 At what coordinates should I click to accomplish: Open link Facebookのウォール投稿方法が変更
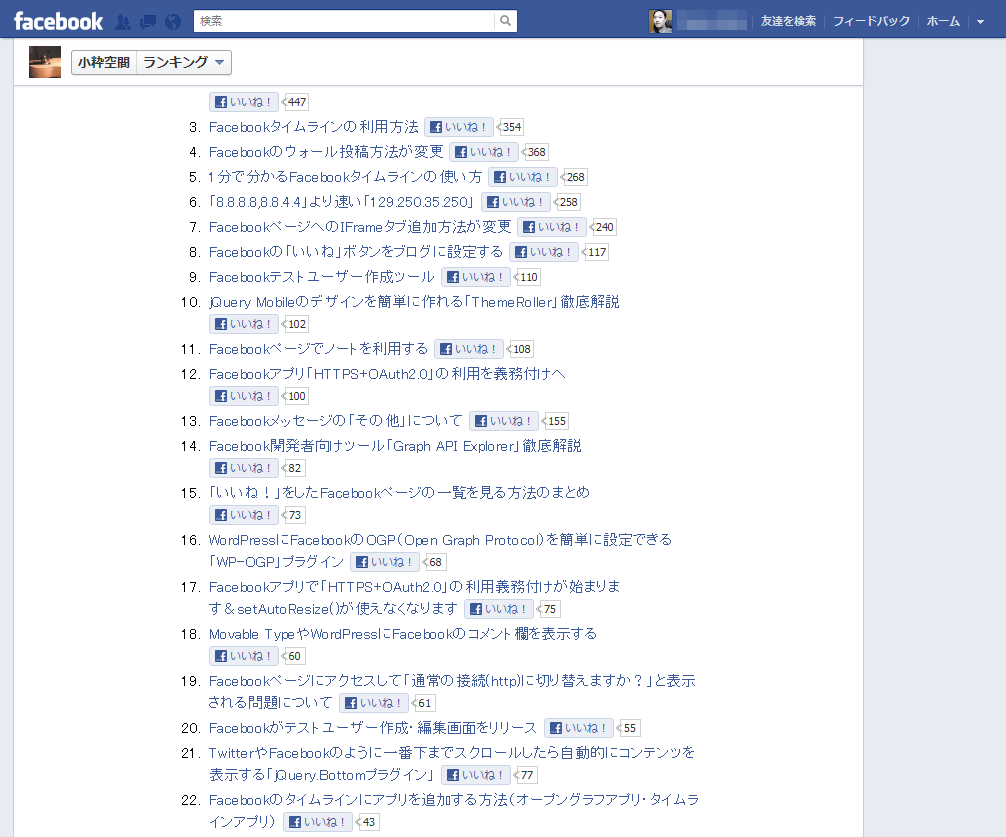326,152
